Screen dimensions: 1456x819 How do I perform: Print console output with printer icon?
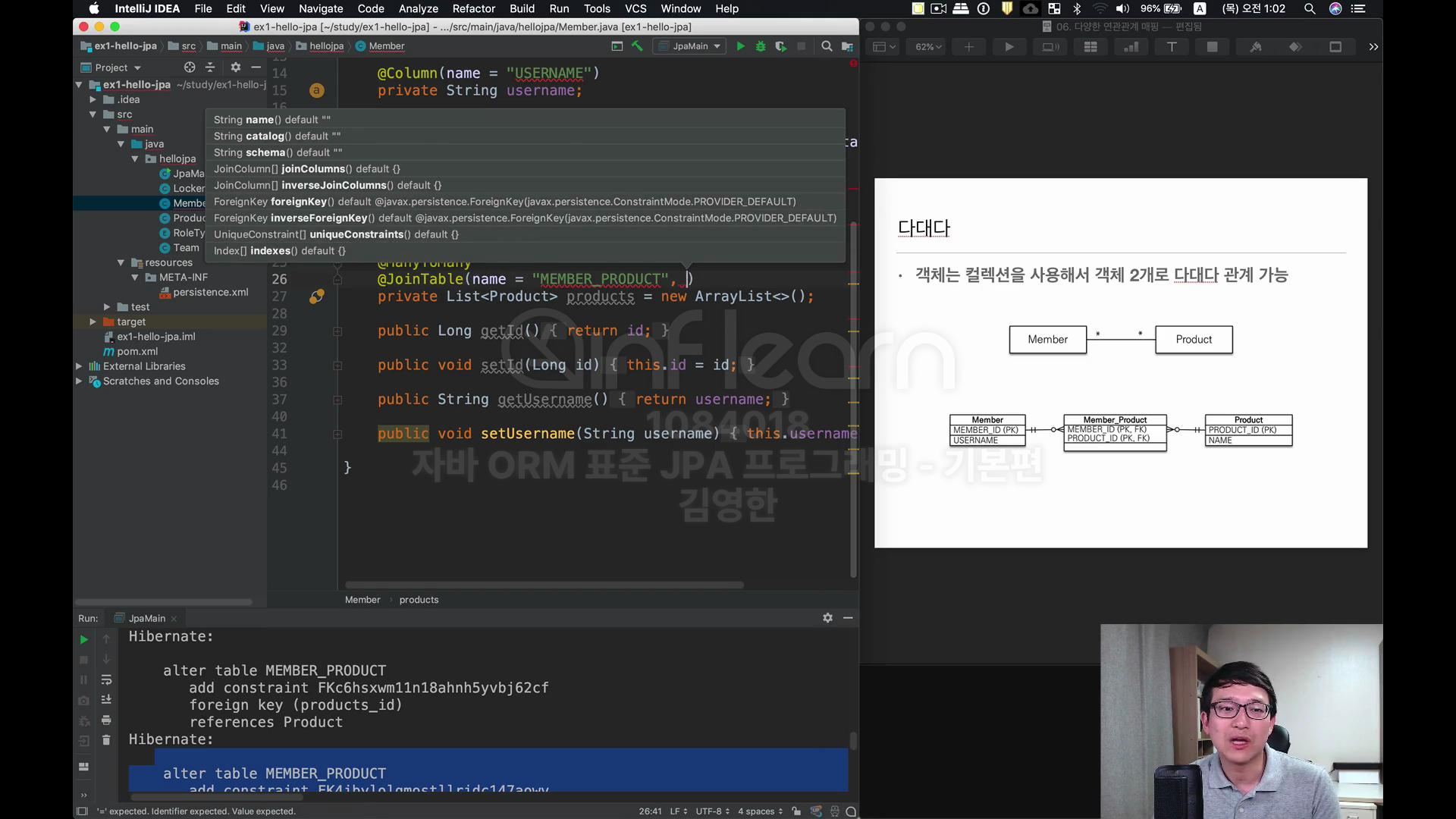(106, 720)
